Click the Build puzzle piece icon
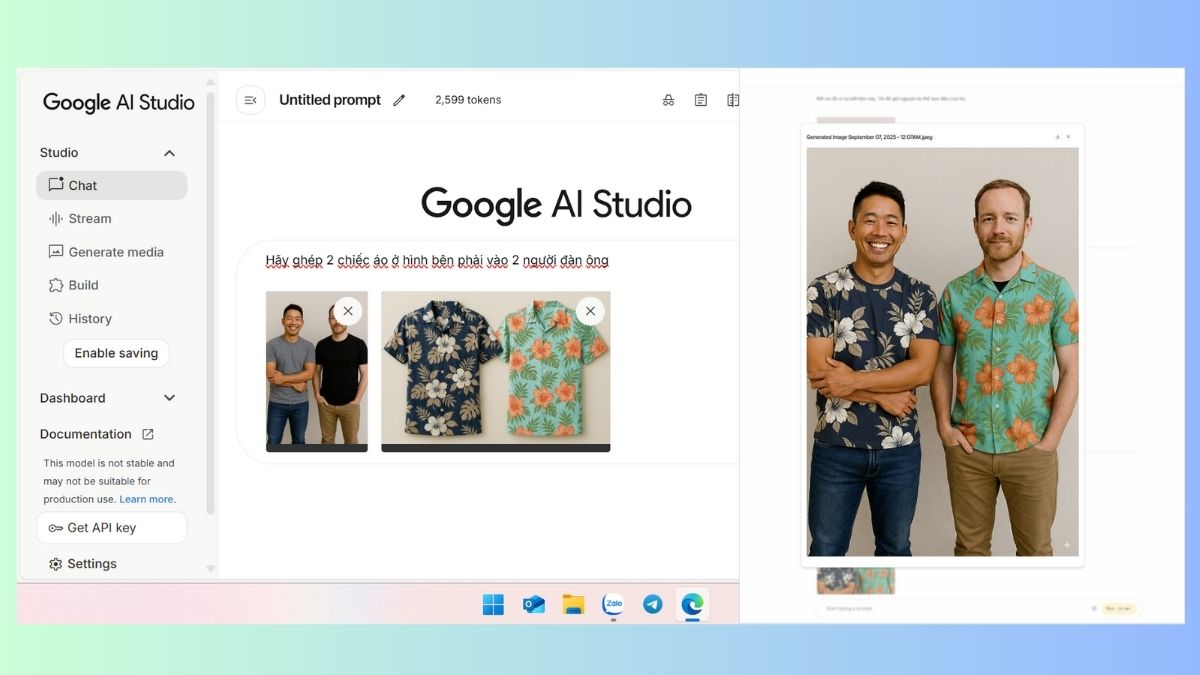This screenshot has height=675, width=1200. [56, 285]
